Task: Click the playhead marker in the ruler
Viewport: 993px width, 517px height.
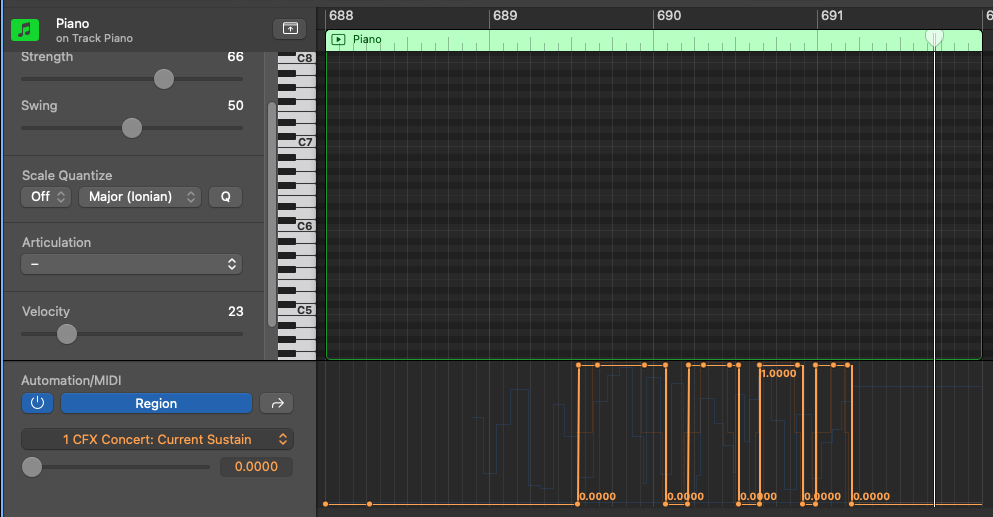Action: pyautogui.click(x=934, y=37)
